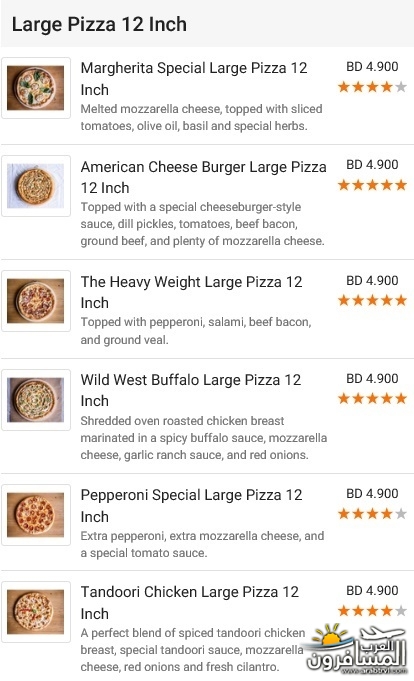Select American Cheese Burger Large Pizza title
The image size is (414, 681).
click(x=203, y=177)
